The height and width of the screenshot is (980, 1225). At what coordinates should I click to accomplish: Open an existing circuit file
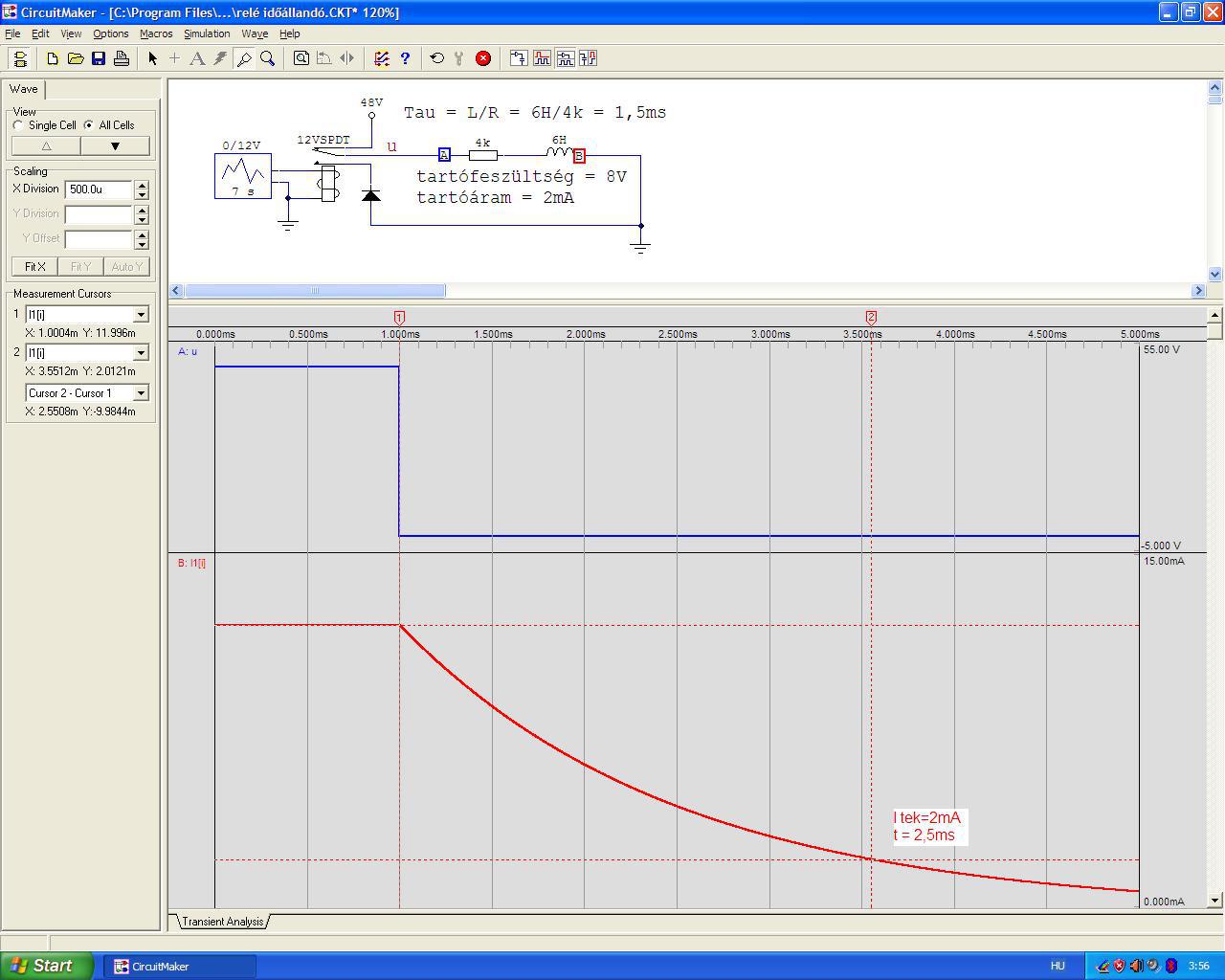pos(76,58)
